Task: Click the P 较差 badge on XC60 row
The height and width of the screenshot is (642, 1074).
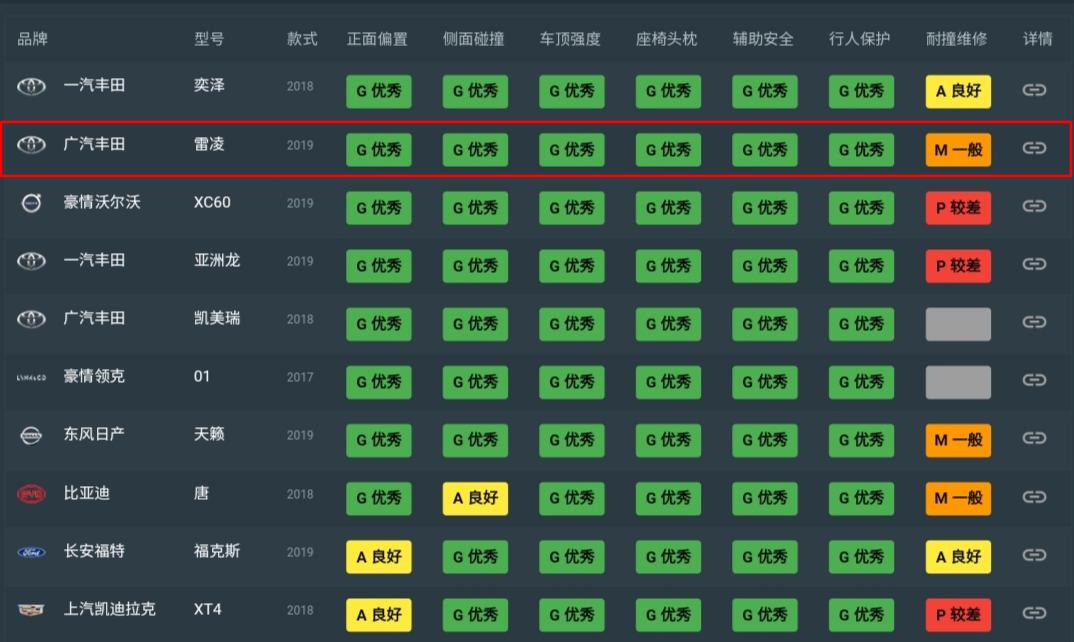Action: [x=957, y=207]
